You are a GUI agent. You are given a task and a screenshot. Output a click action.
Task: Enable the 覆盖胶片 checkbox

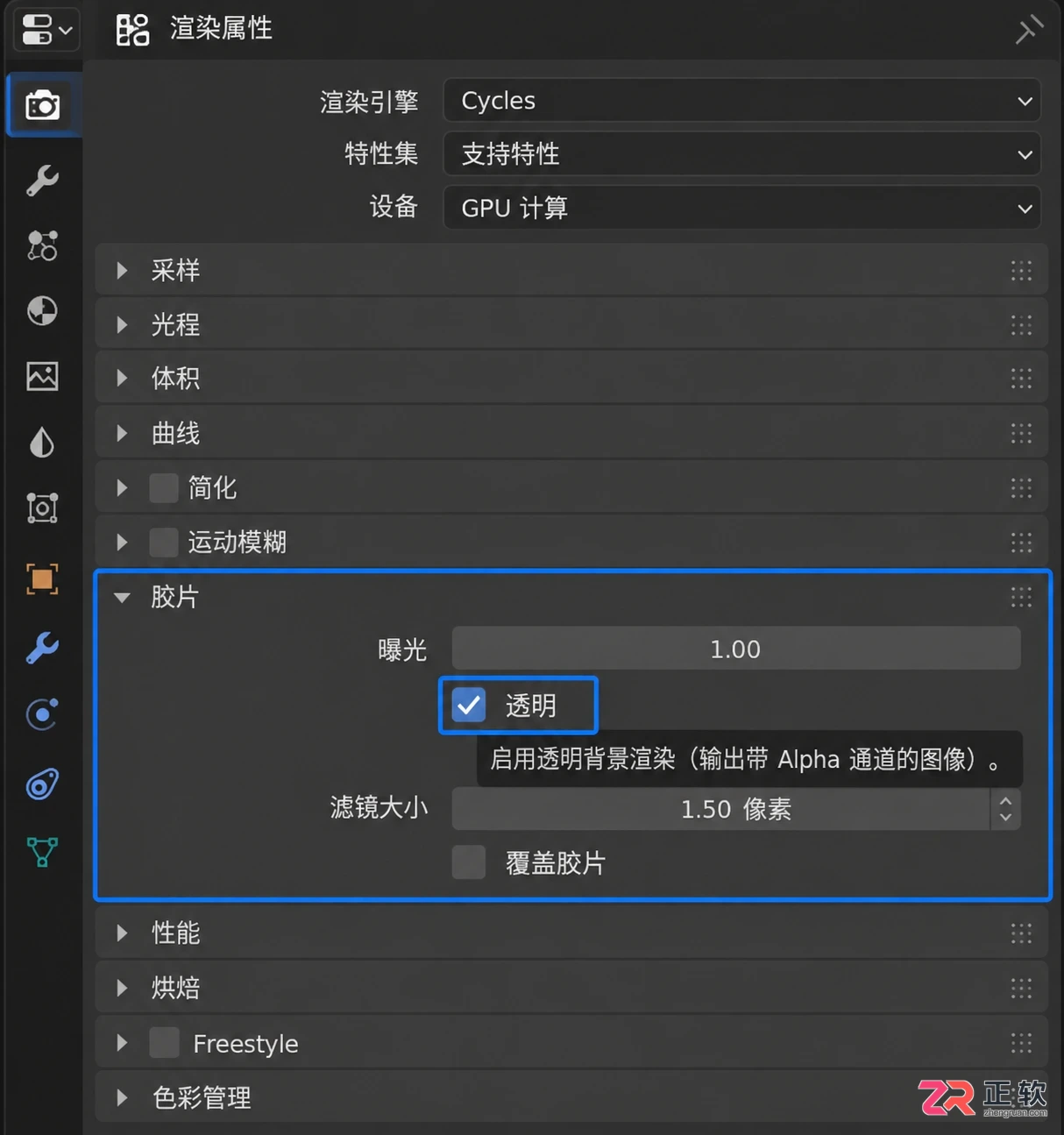[x=469, y=862]
